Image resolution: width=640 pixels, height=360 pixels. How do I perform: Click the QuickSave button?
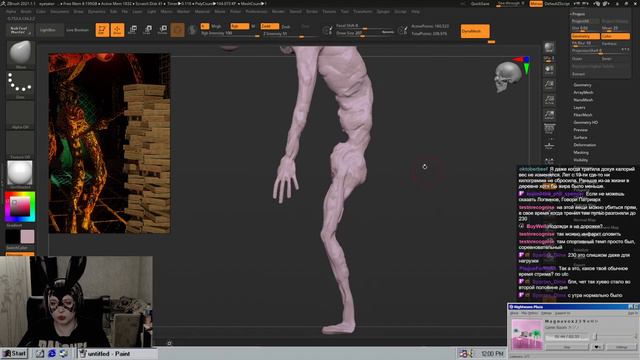[480, 4]
